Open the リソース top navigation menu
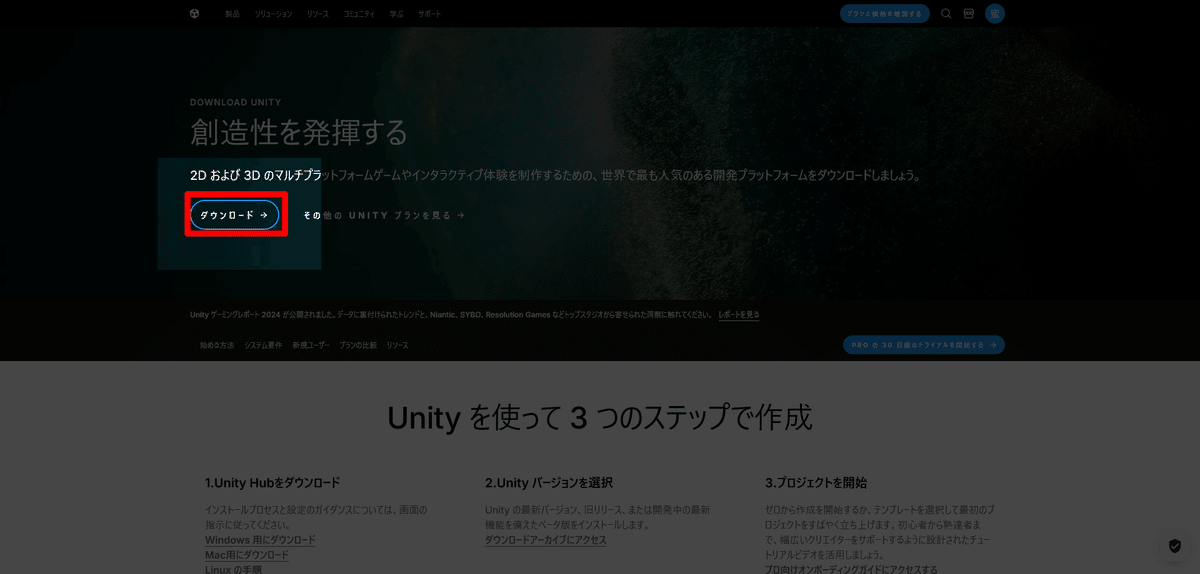This screenshot has height=574, width=1200. click(318, 14)
